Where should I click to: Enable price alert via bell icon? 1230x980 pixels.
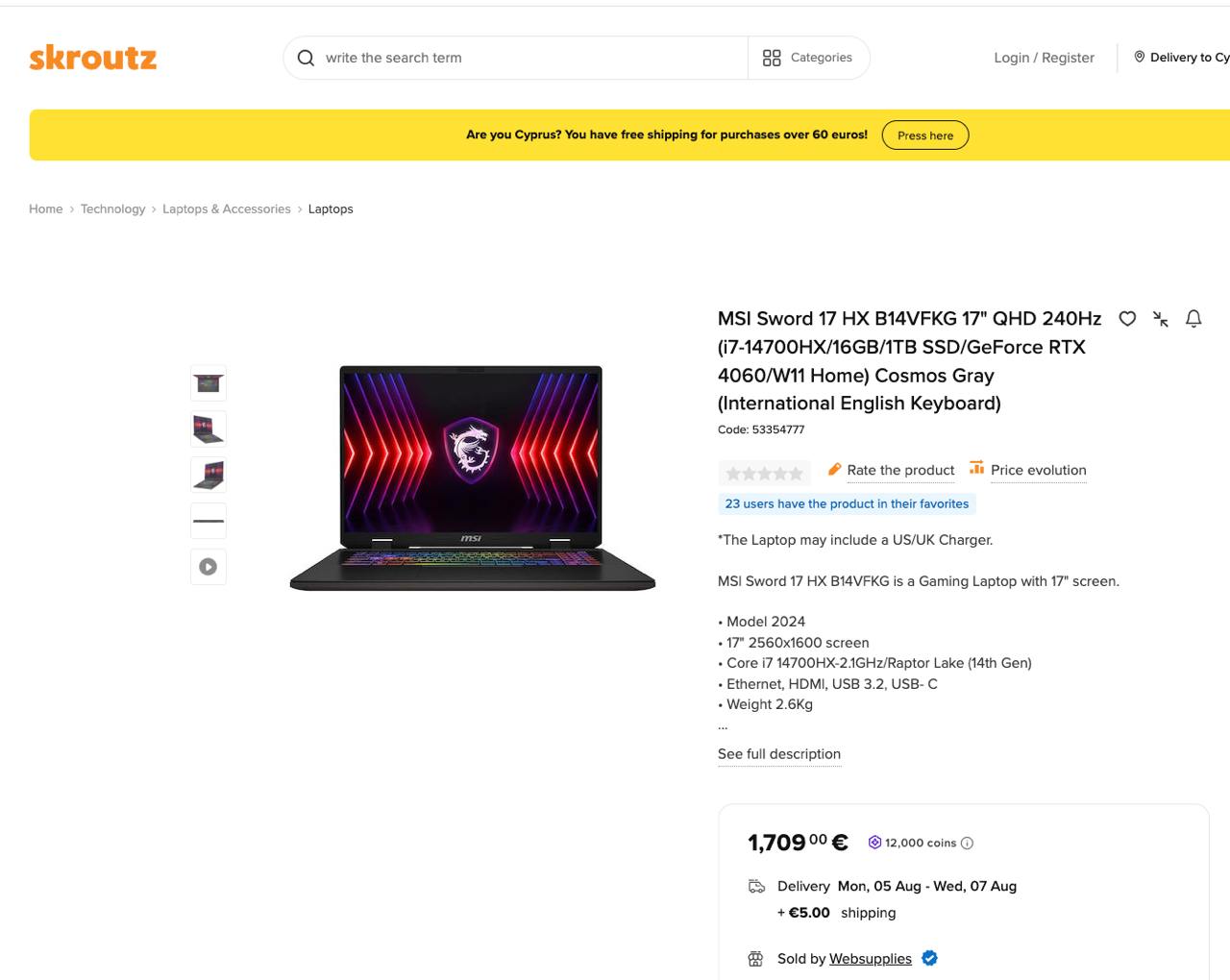[x=1193, y=319]
